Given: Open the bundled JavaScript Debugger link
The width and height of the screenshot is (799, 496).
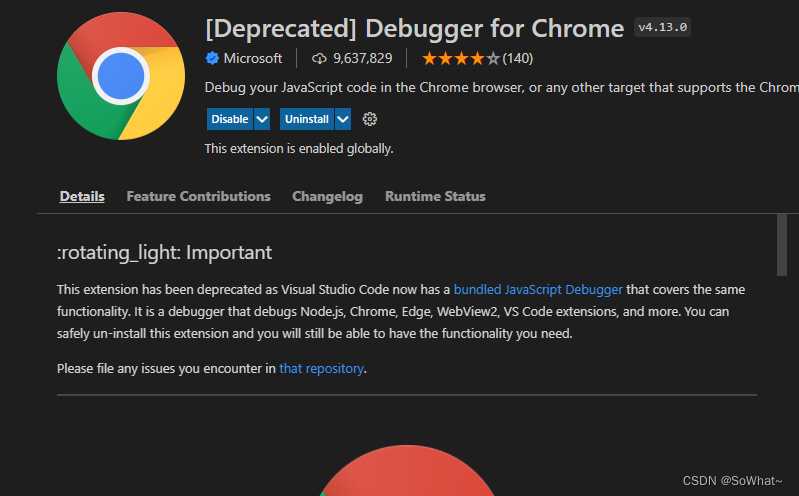Looking at the screenshot, I should (538, 290).
